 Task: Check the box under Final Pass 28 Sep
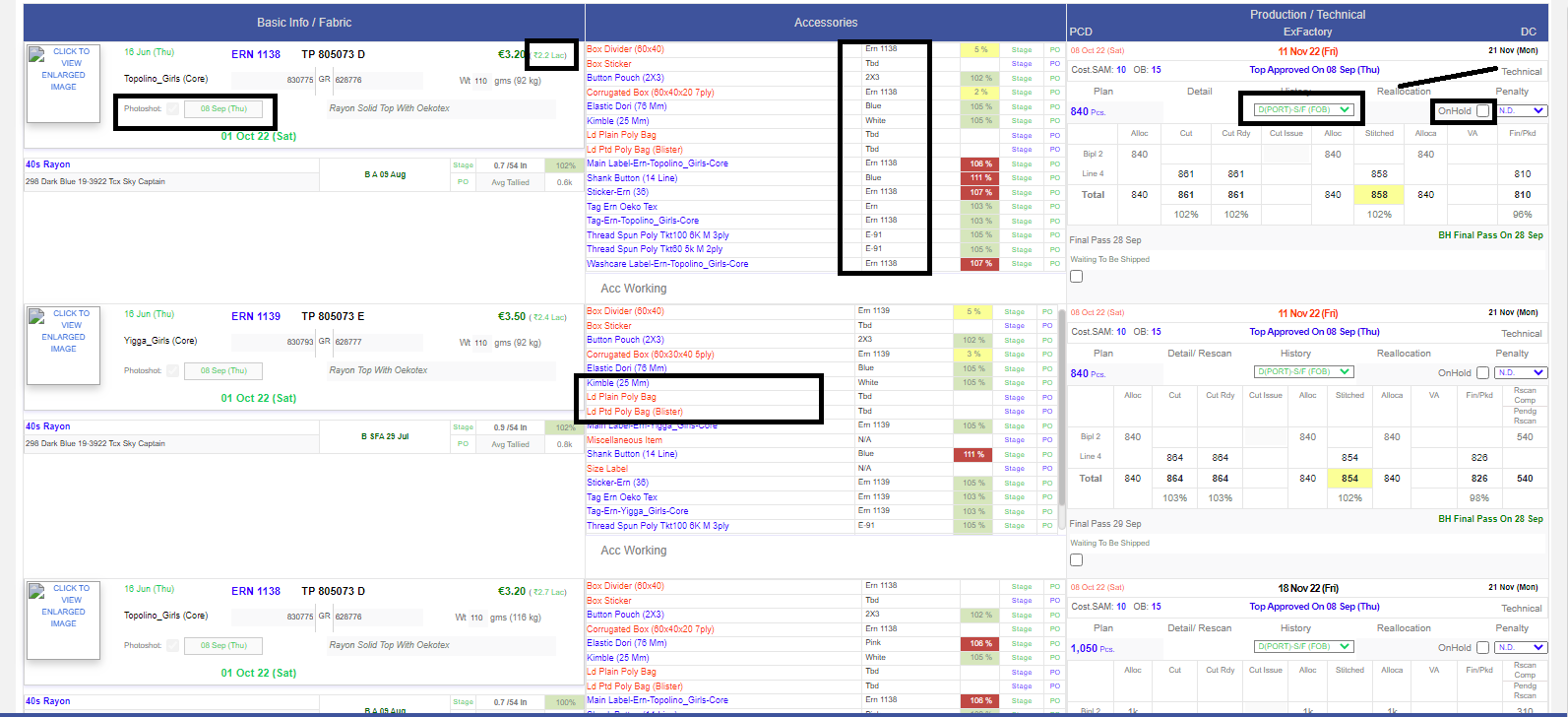(x=1077, y=277)
